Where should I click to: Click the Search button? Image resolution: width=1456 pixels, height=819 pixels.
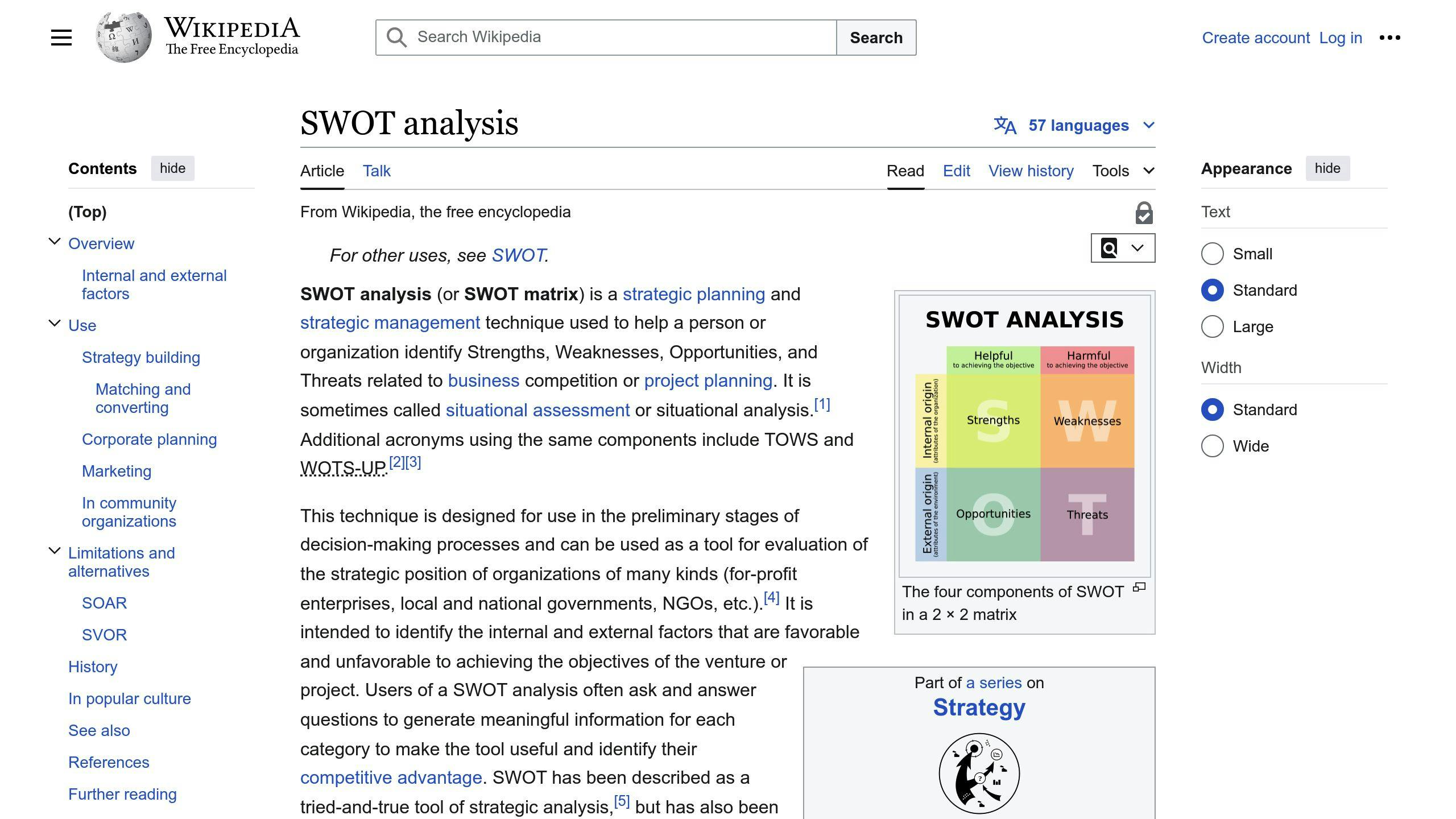[876, 38]
